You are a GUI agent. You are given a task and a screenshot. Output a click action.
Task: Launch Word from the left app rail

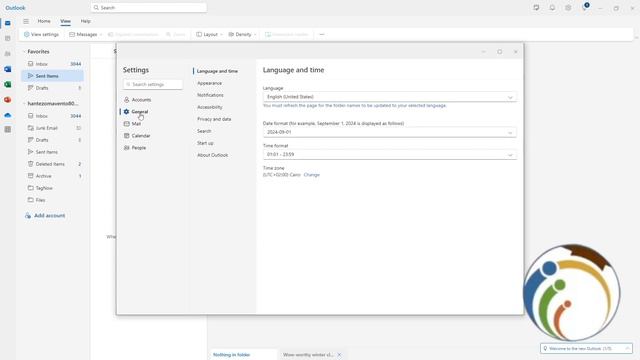(7, 69)
